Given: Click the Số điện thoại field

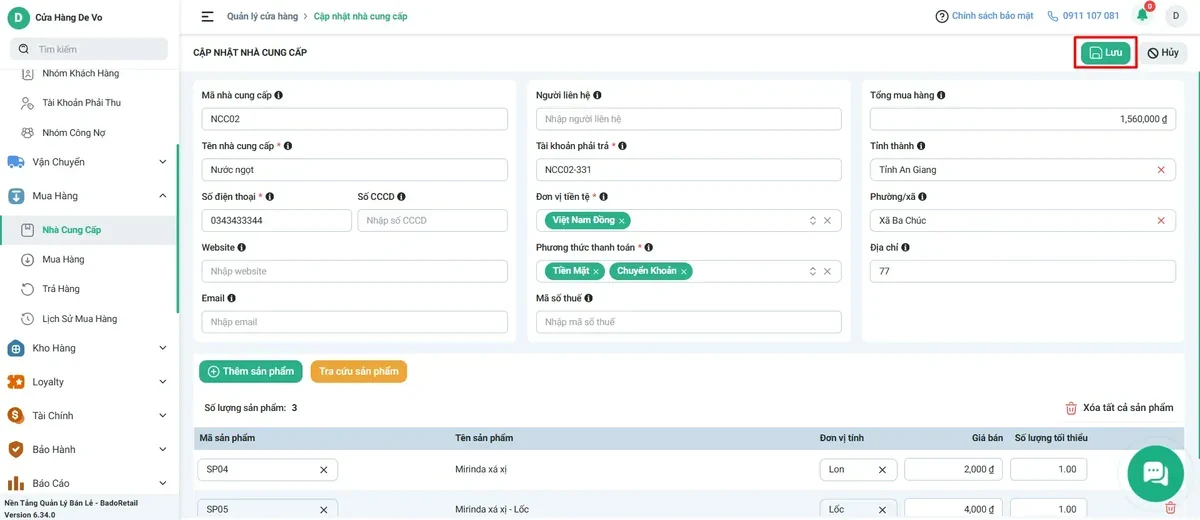Looking at the screenshot, I should pos(276,220).
